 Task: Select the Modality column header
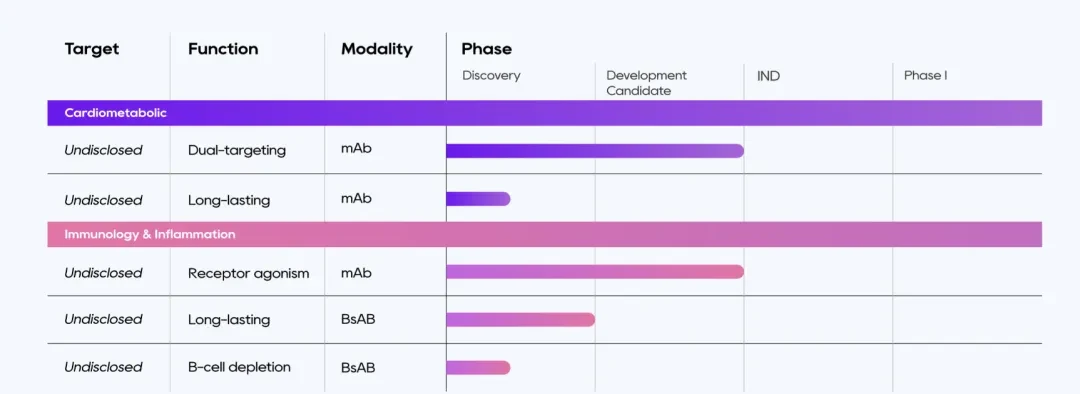click(377, 49)
